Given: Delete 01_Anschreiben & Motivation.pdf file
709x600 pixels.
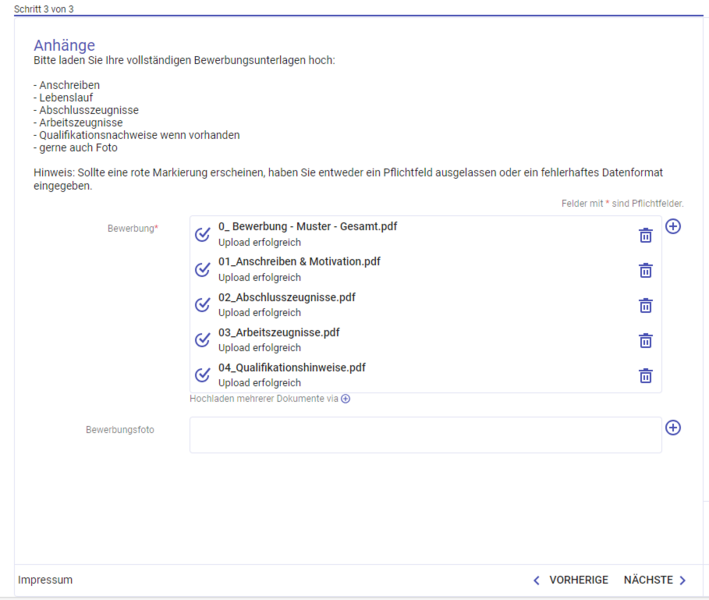Looking at the screenshot, I should coord(645,270).
